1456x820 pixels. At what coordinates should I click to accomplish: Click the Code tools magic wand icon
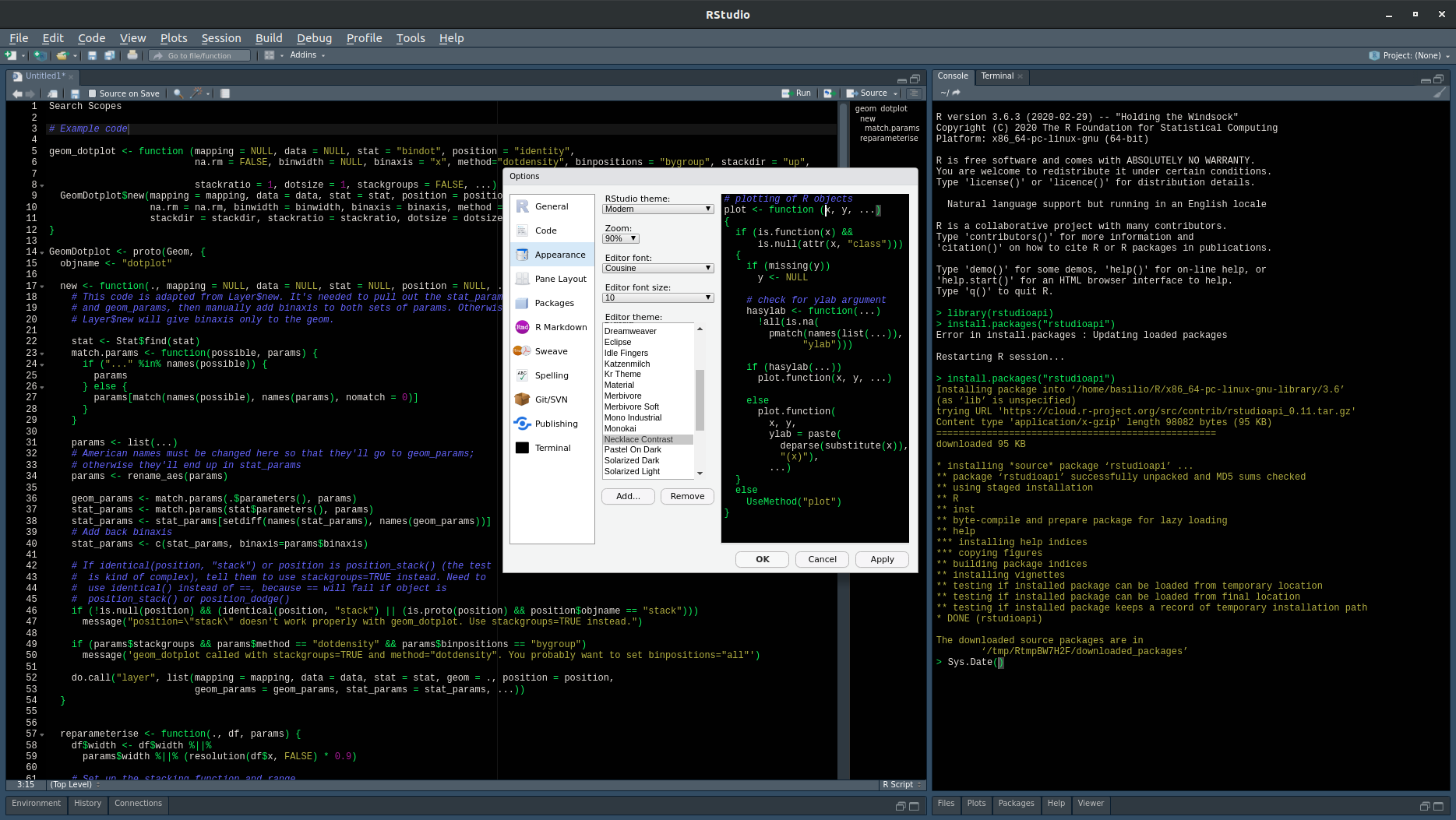tap(196, 93)
